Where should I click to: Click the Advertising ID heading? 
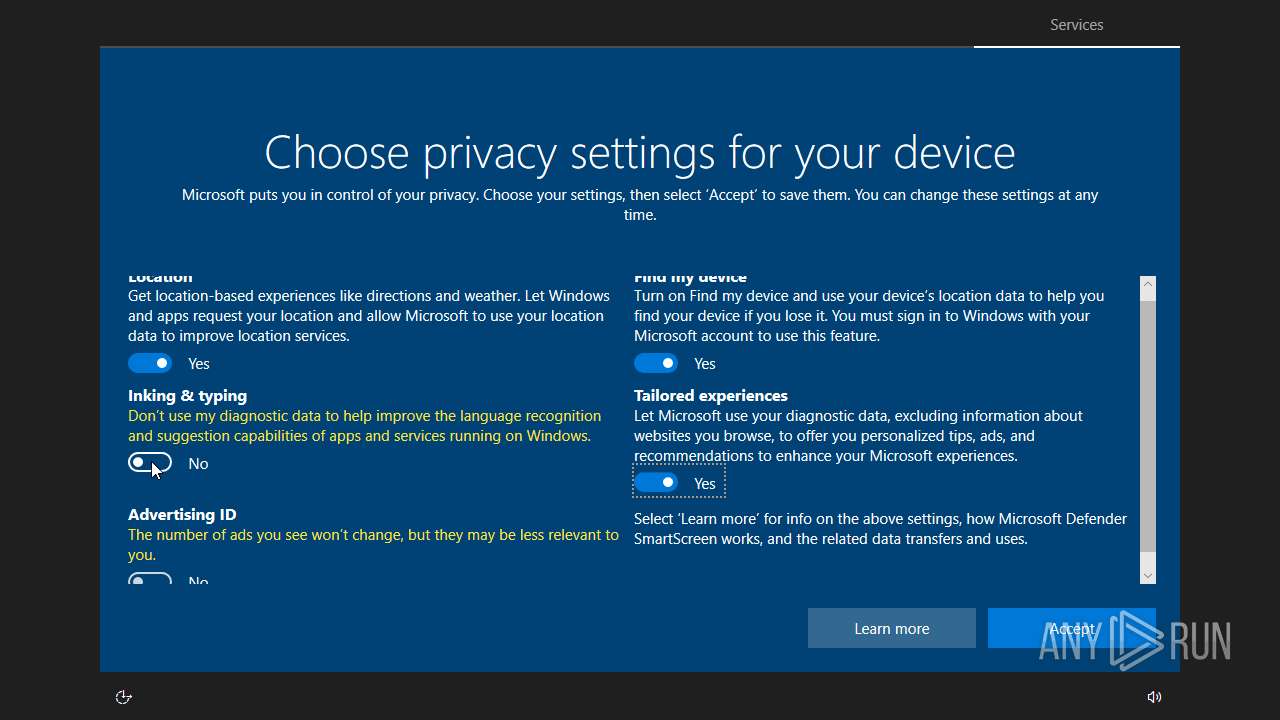point(182,514)
